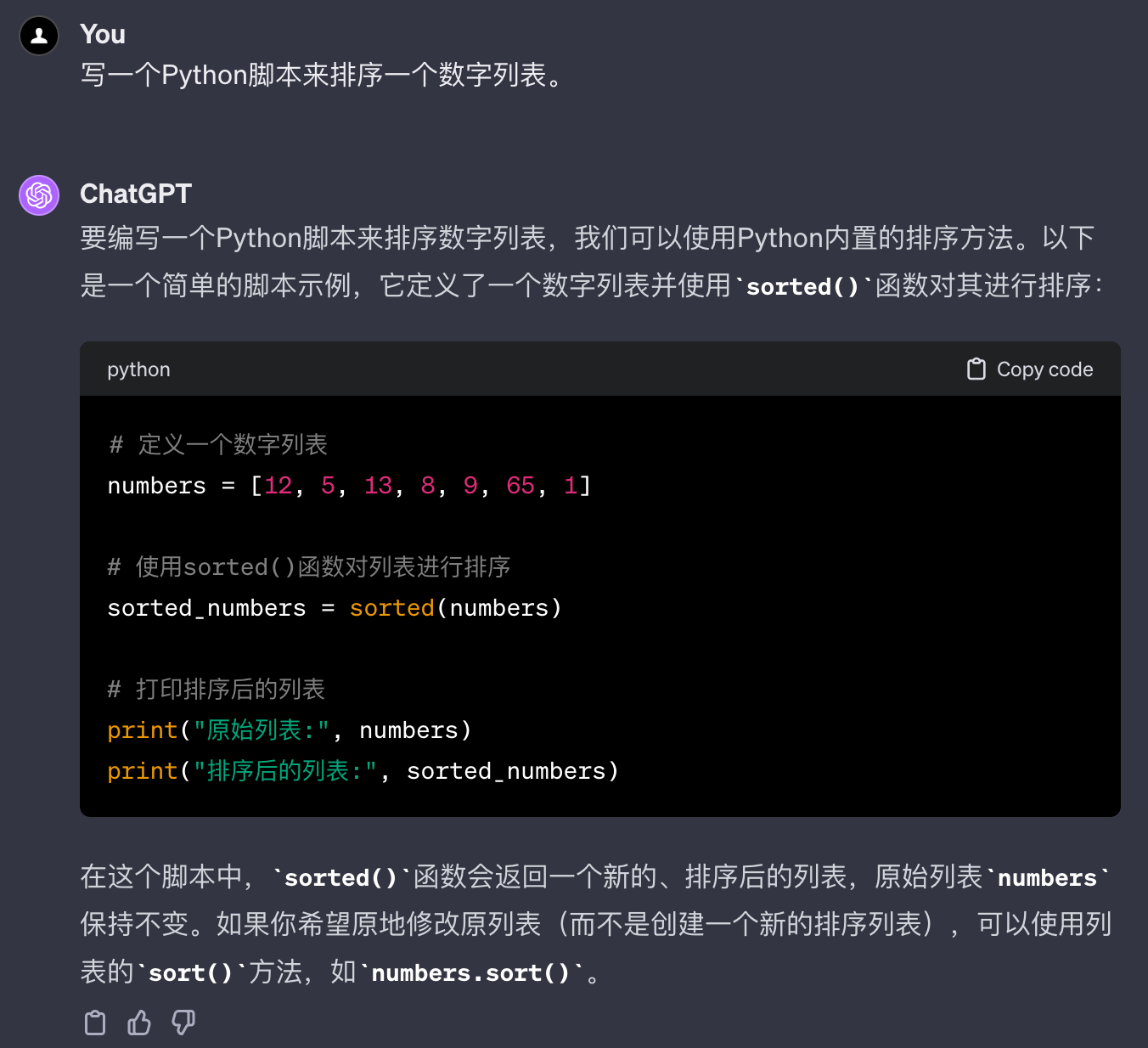Click the print 原始列表 code line
The width and height of the screenshot is (1148, 1048).
point(289,730)
